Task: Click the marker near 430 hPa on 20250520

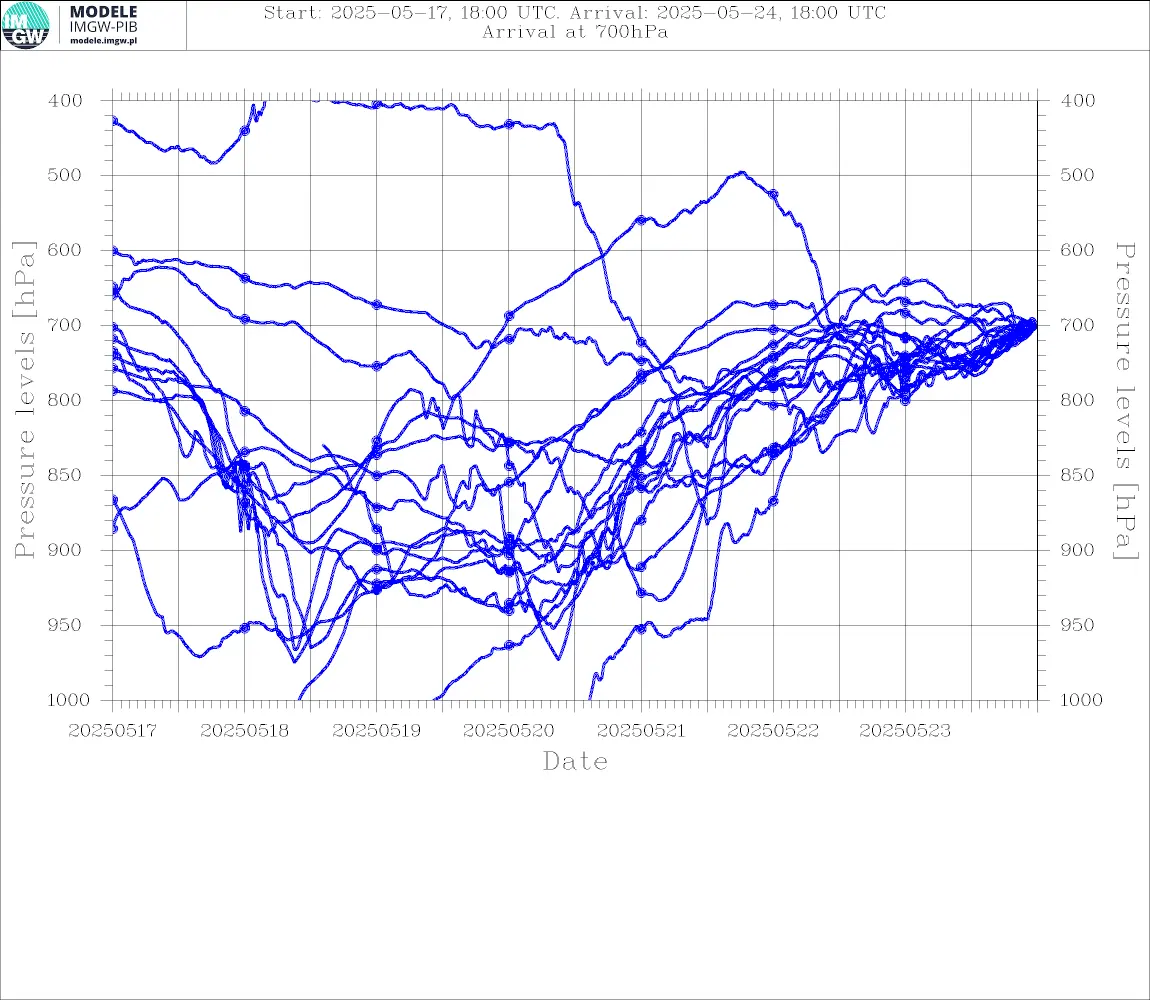Action: point(509,124)
